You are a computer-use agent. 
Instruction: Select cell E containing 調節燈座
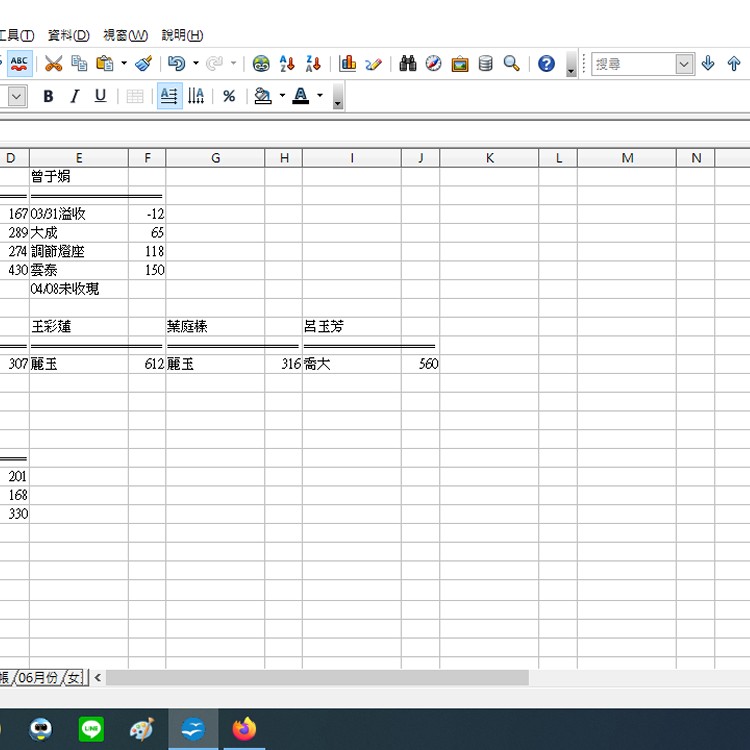[78, 251]
